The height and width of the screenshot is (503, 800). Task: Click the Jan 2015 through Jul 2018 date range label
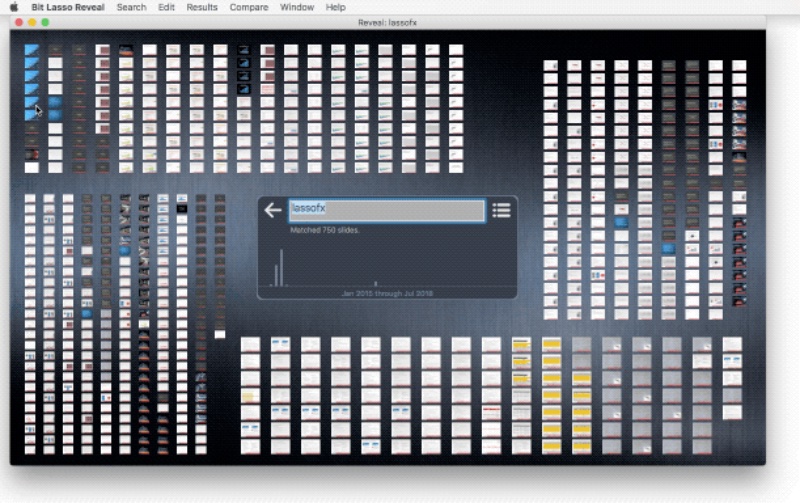[x=387, y=294]
